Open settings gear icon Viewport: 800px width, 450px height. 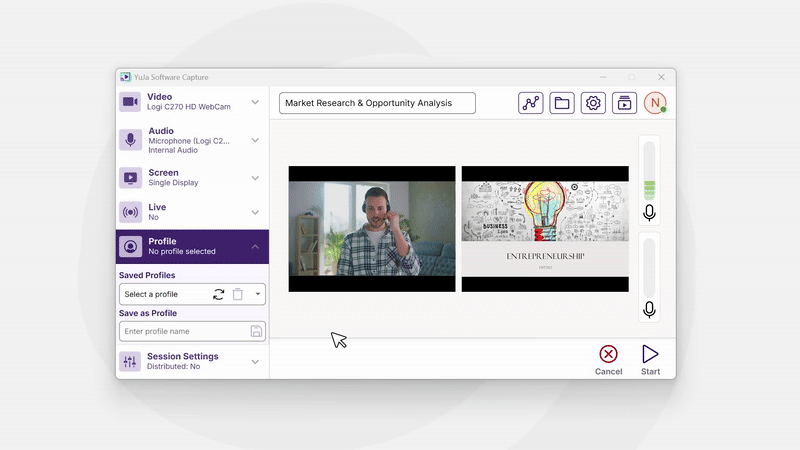coord(593,103)
